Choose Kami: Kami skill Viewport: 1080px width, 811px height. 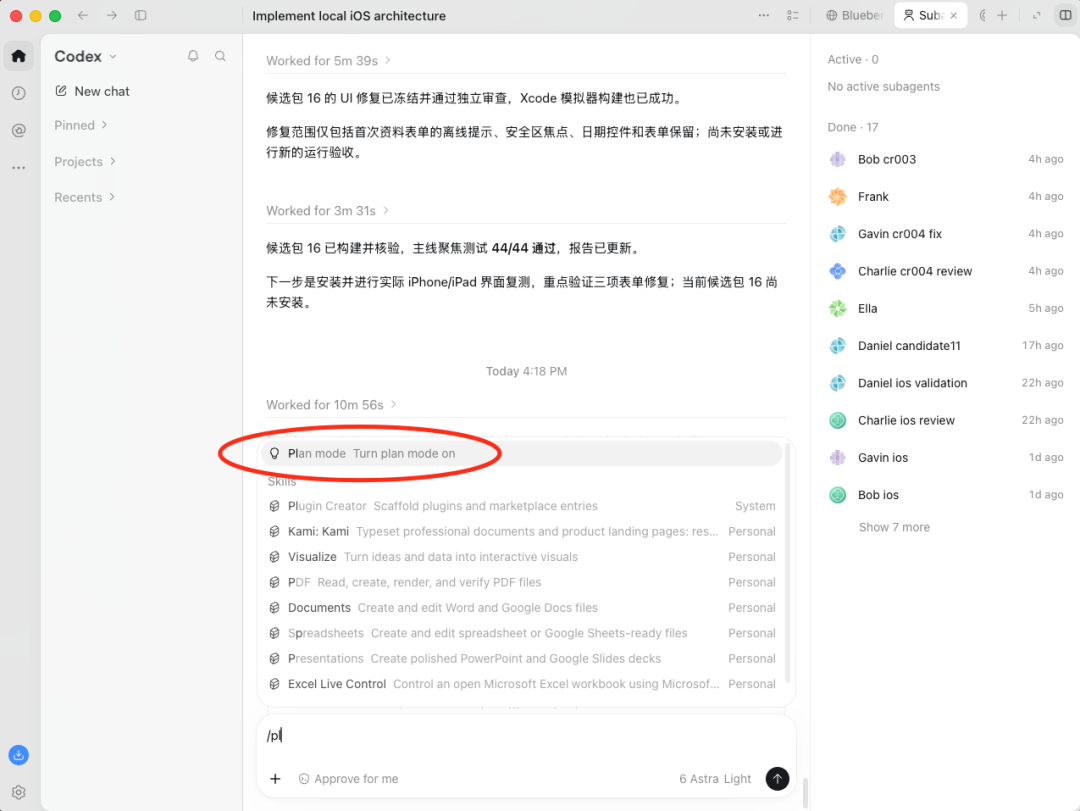point(521,531)
